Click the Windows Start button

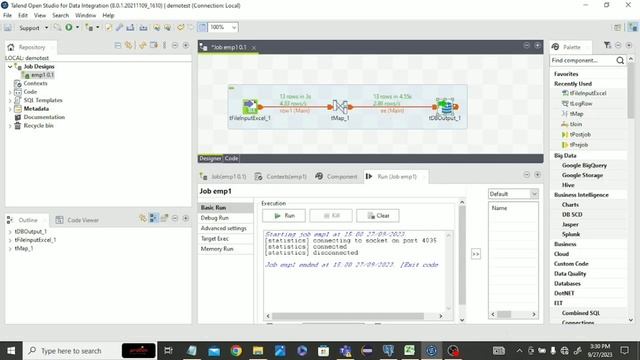tap(11, 351)
